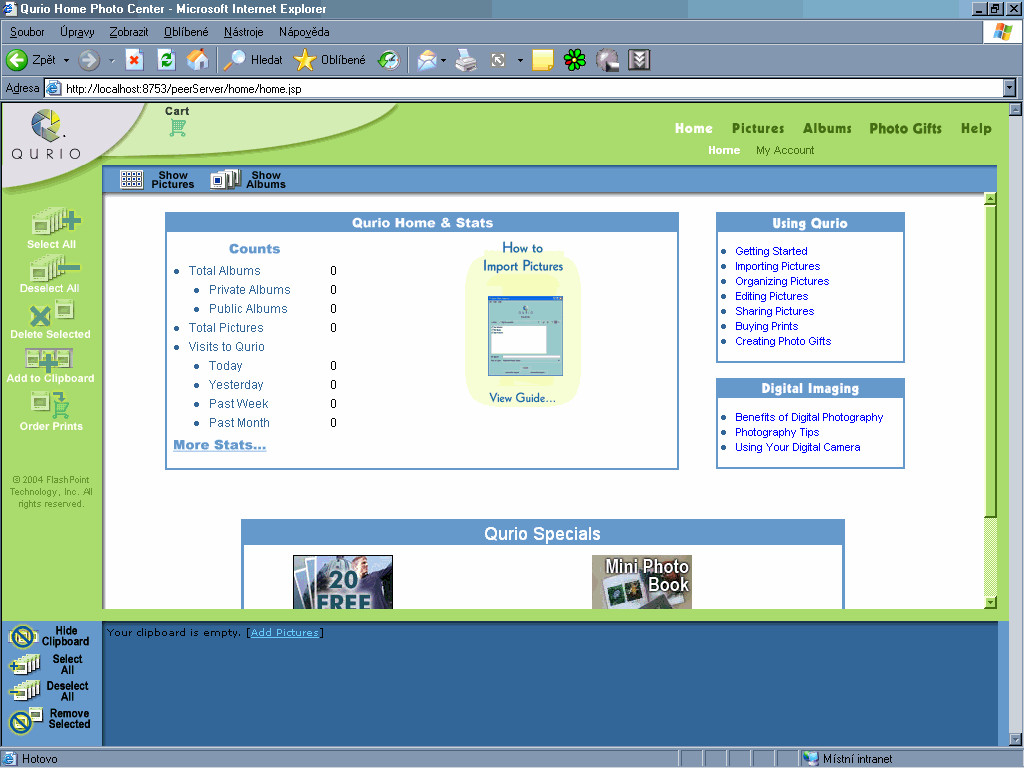Viewport: 1024px width, 768px height.
Task: Click the yellow sticky note toolbar icon
Action: tap(543, 60)
